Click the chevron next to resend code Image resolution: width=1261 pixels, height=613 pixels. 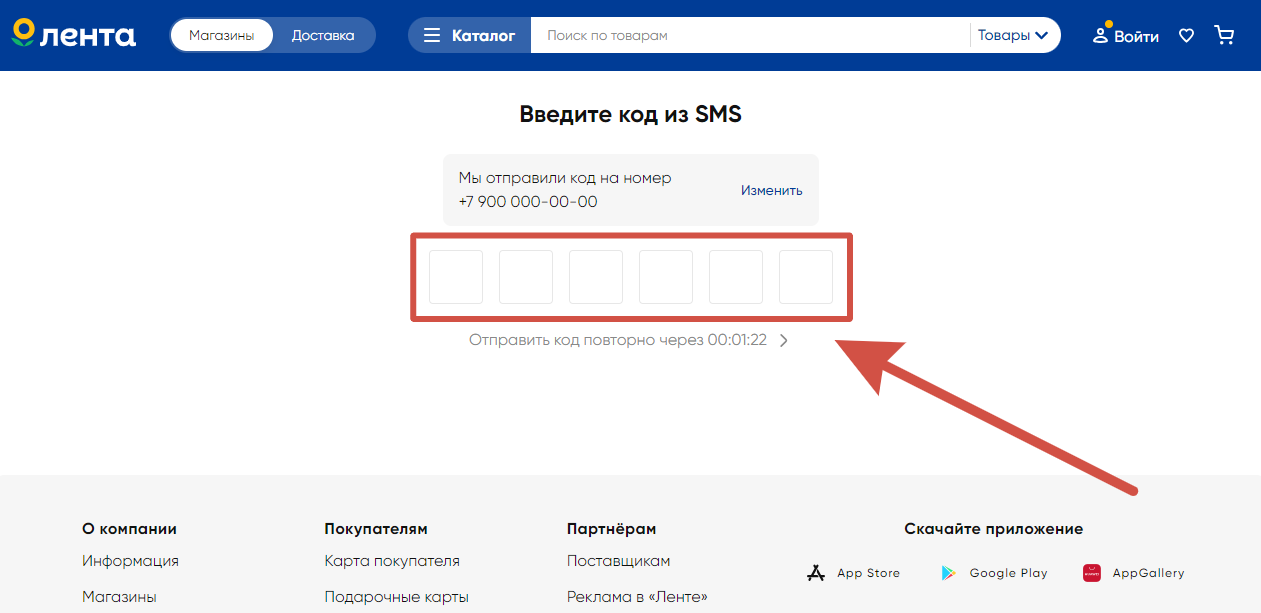click(x=784, y=341)
